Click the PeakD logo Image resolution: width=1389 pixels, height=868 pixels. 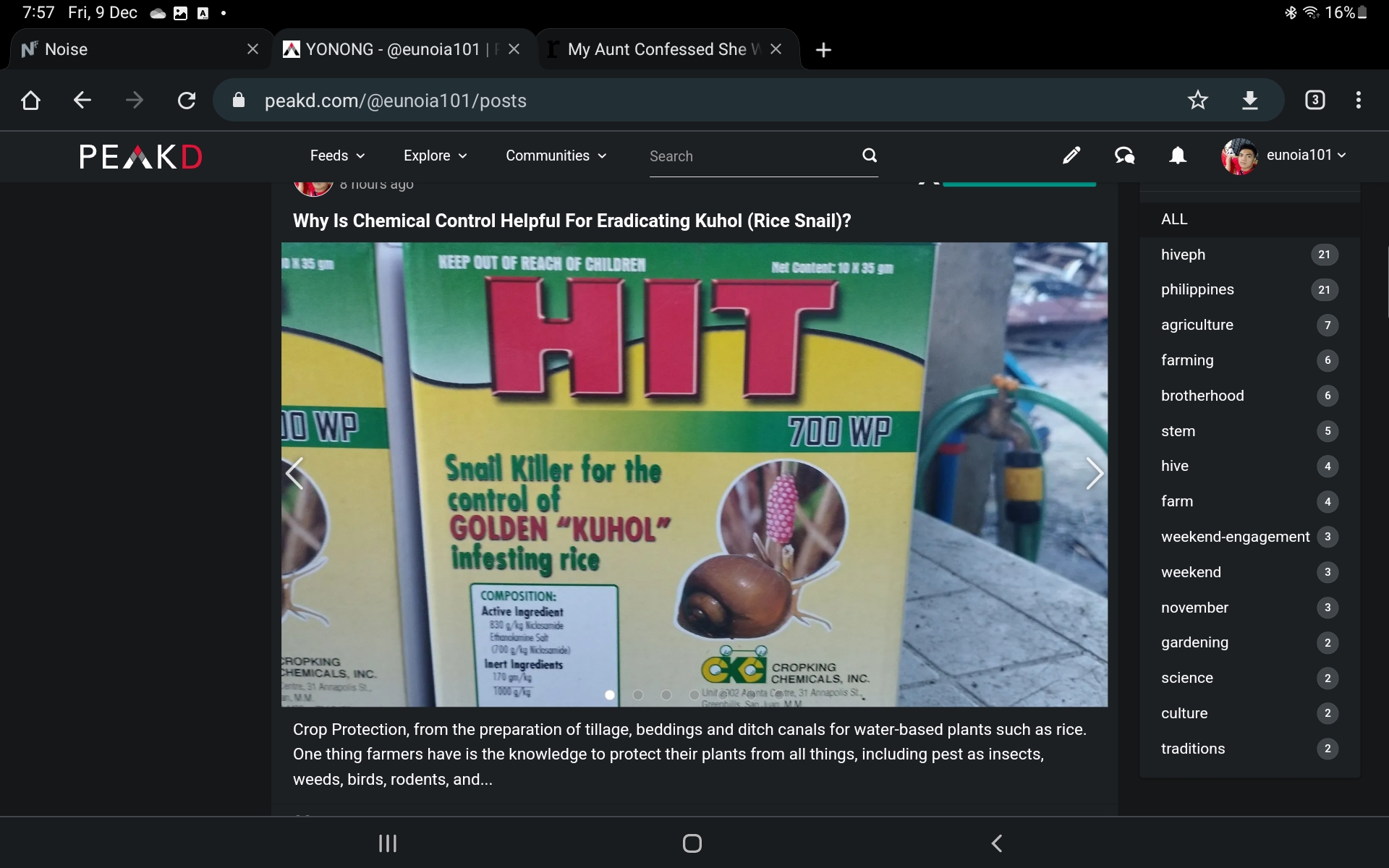click(x=140, y=156)
